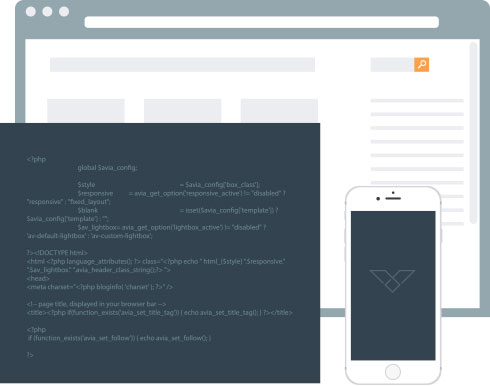
Task: Click the orange magnifier search button
Action: coord(421,65)
